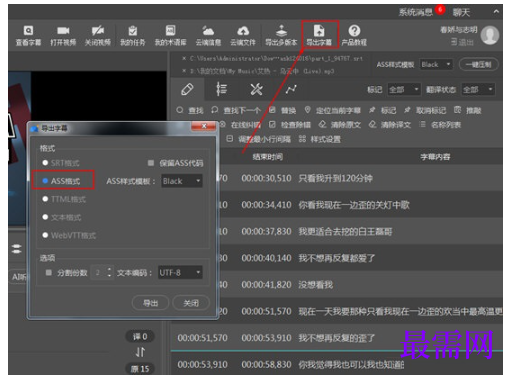Collapse panel with top-right chevron
This screenshot has width=512, height=376.
coord(496,12)
